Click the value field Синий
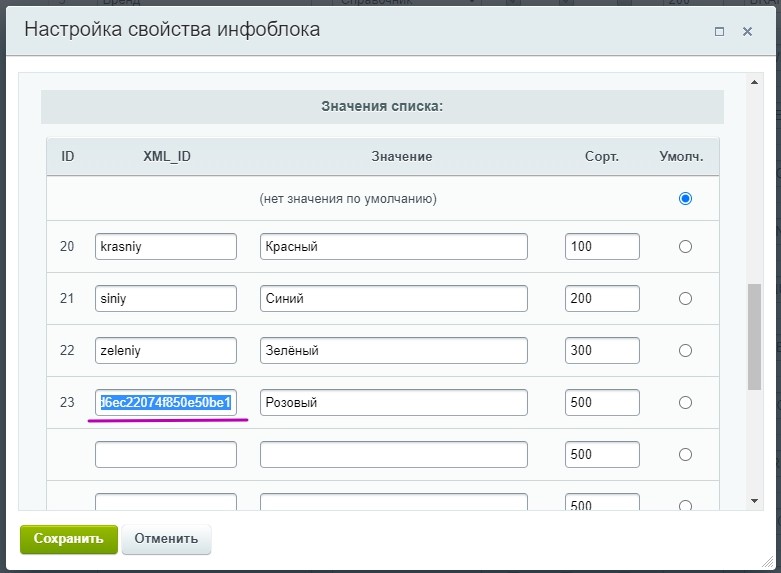The image size is (781, 573). click(393, 298)
